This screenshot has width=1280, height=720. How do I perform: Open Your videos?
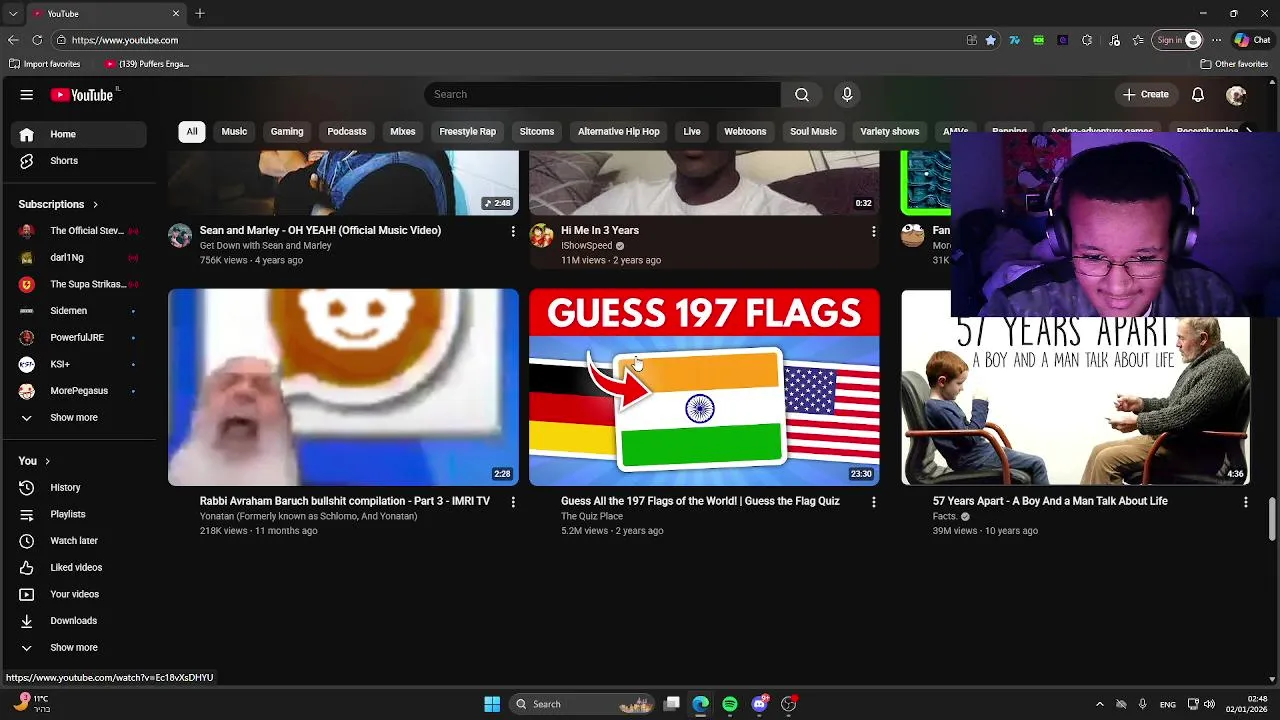coord(78,594)
